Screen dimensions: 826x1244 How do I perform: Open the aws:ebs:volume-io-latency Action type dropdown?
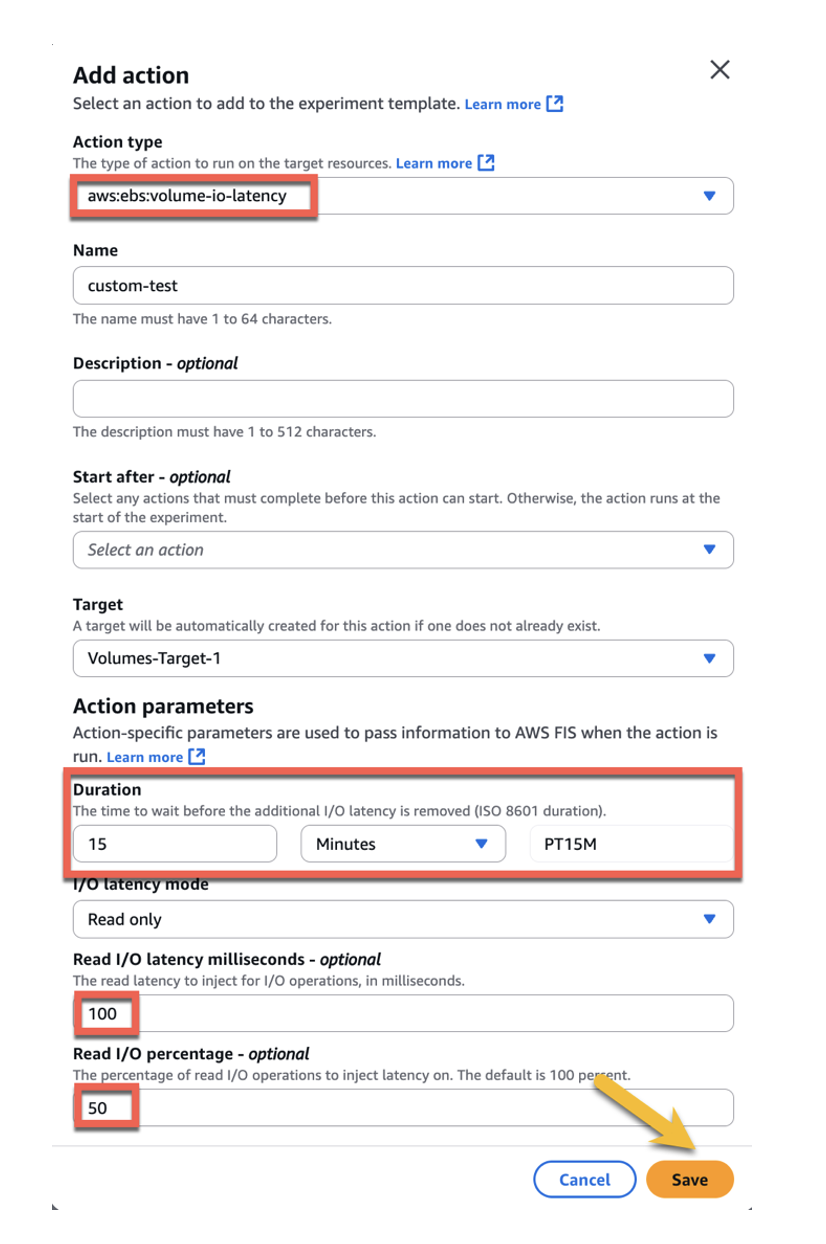pos(400,195)
